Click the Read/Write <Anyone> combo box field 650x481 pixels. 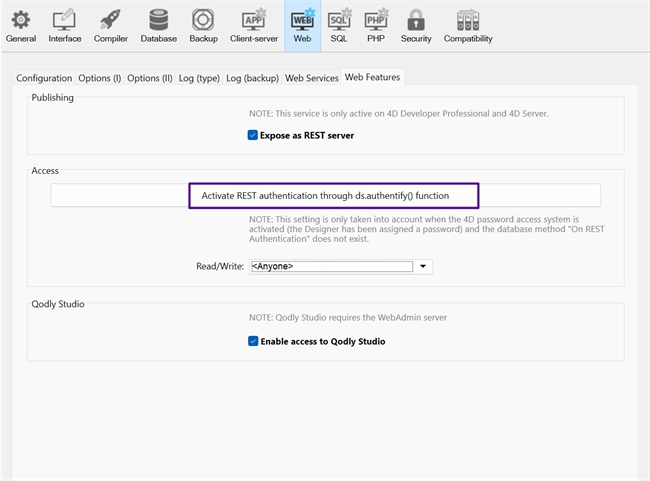330,267
